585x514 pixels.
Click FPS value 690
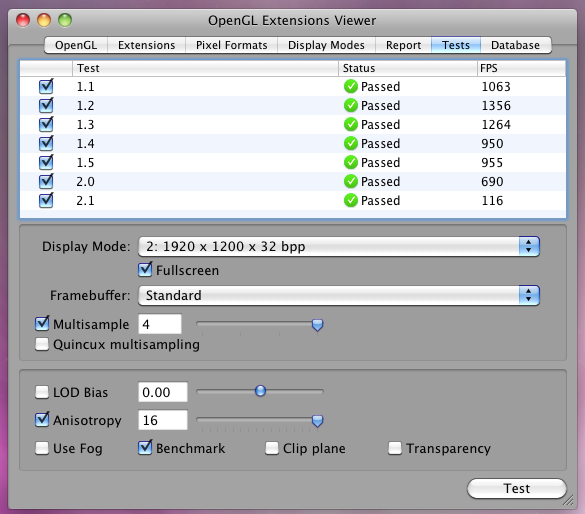click(492, 182)
